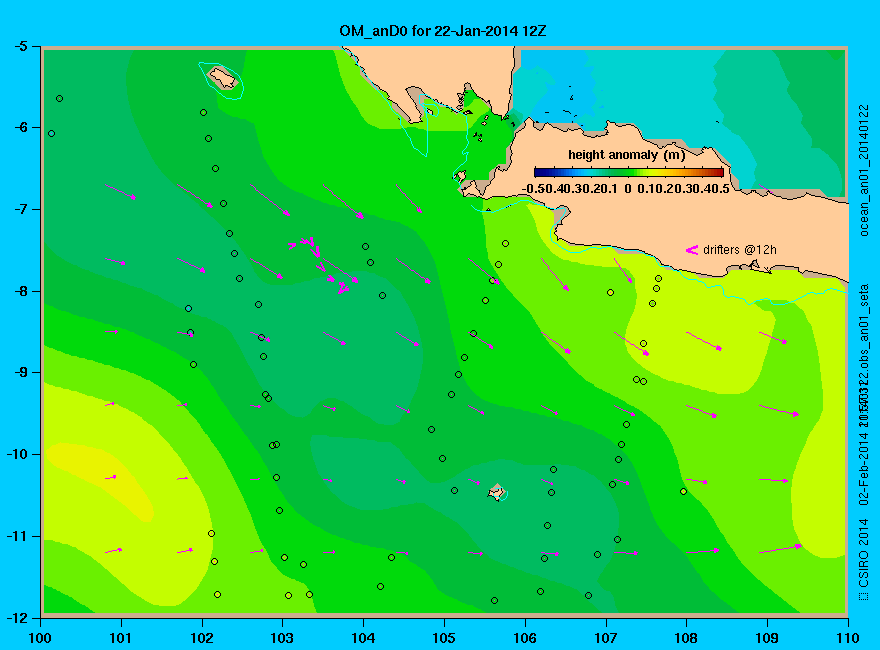
Task: Click the longitude axis label 109
Action: click(767, 638)
